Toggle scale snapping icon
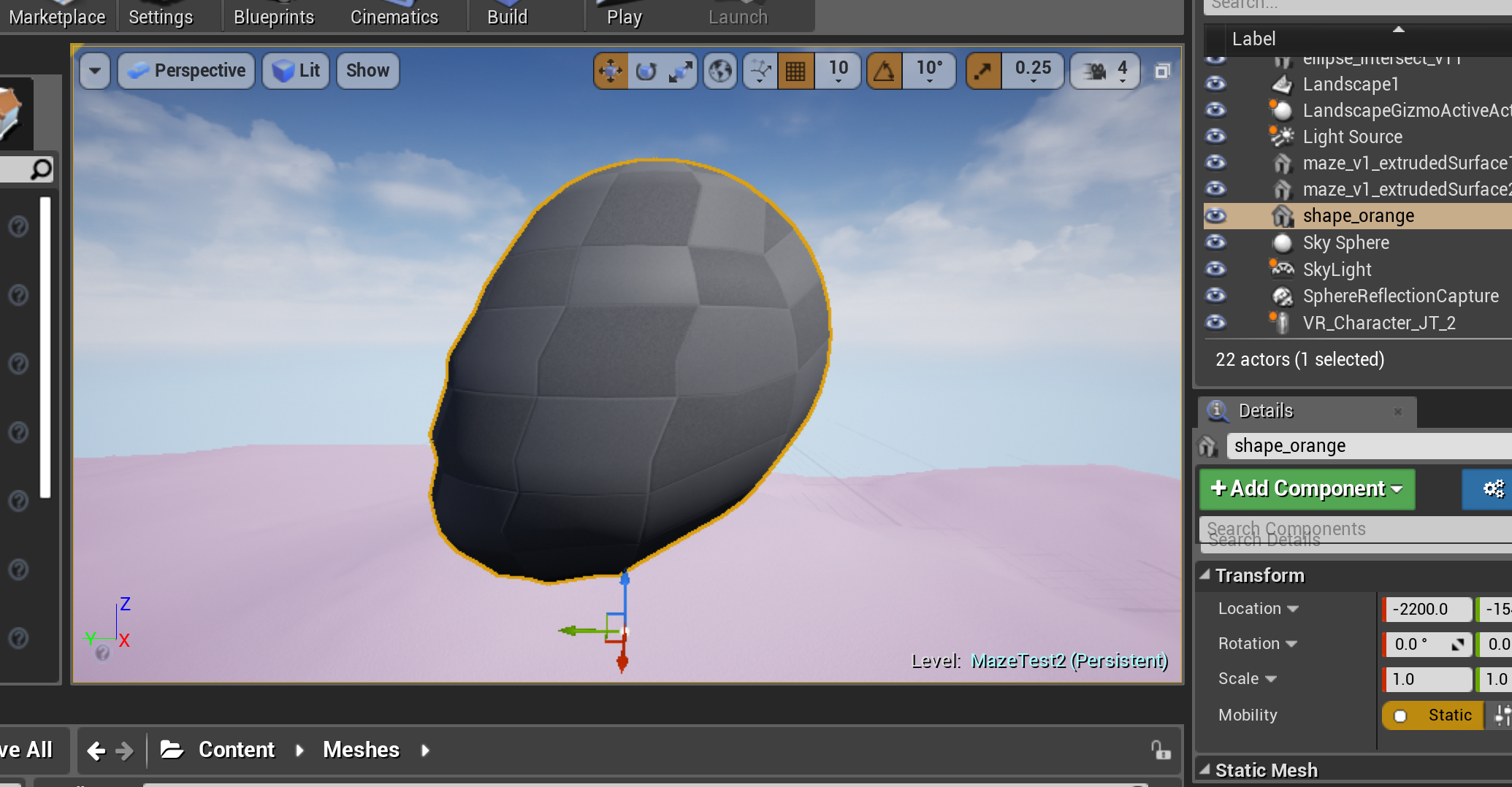1512x787 pixels. (x=984, y=71)
